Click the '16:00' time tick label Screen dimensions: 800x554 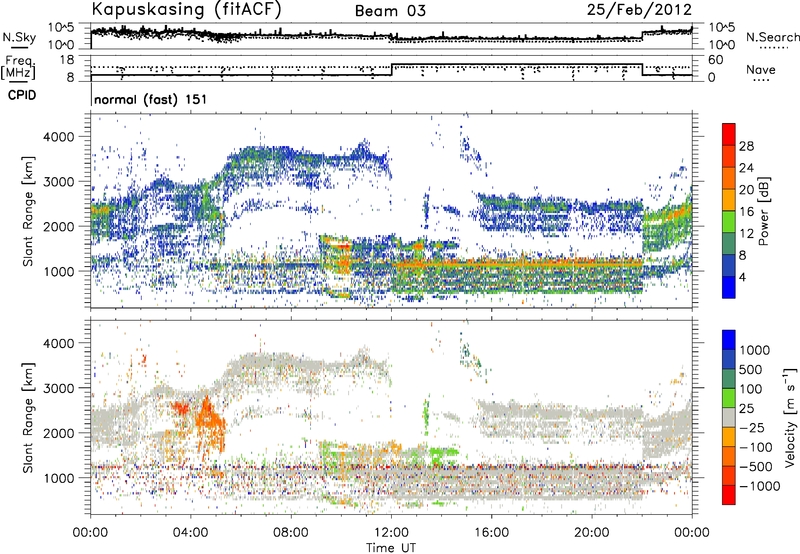point(491,533)
